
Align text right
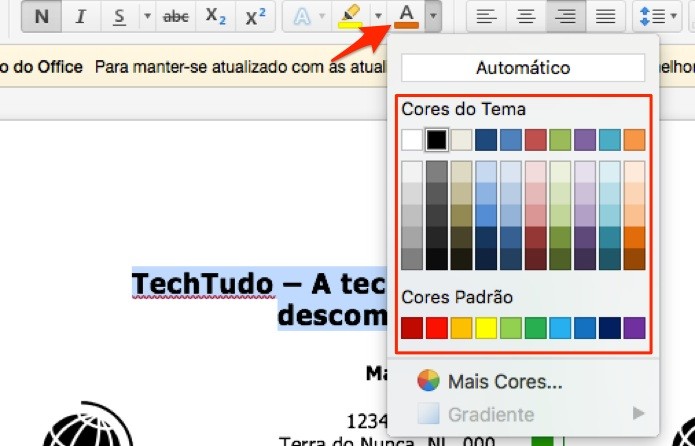566,16
